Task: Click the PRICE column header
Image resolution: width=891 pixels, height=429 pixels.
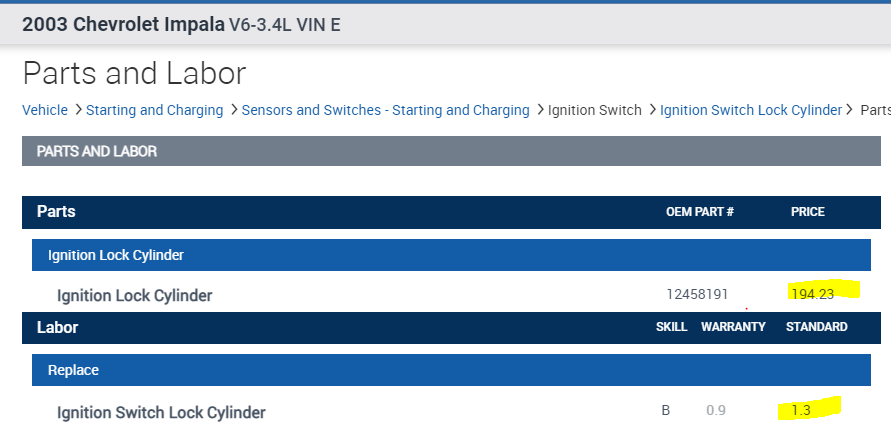Action: (807, 212)
